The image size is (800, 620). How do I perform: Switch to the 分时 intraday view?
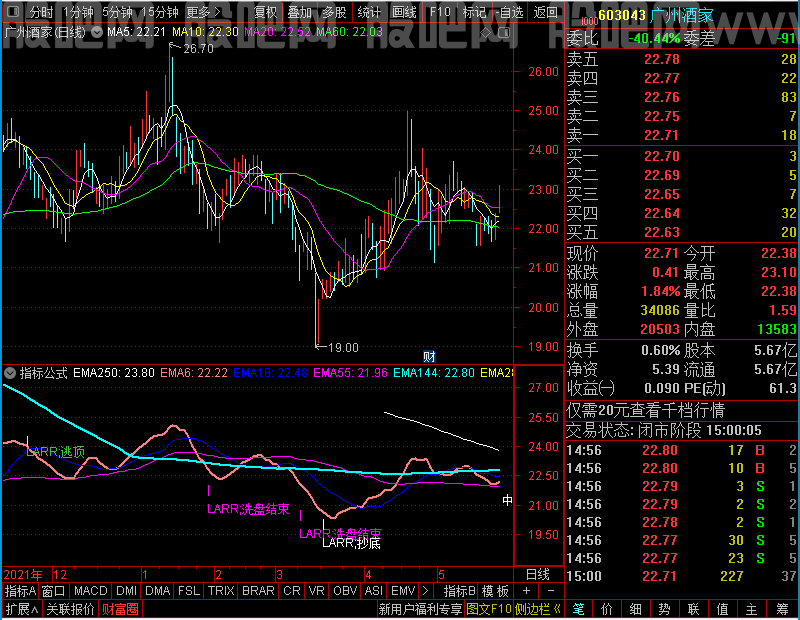(41, 12)
